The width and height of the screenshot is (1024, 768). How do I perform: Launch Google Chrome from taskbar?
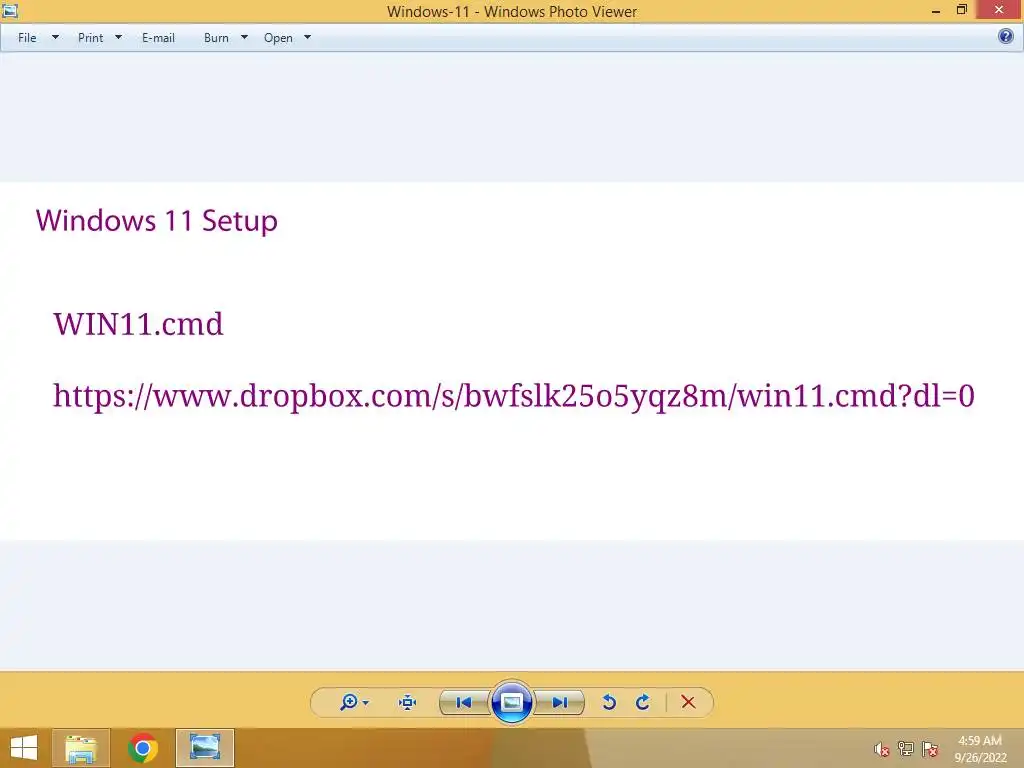(142, 748)
